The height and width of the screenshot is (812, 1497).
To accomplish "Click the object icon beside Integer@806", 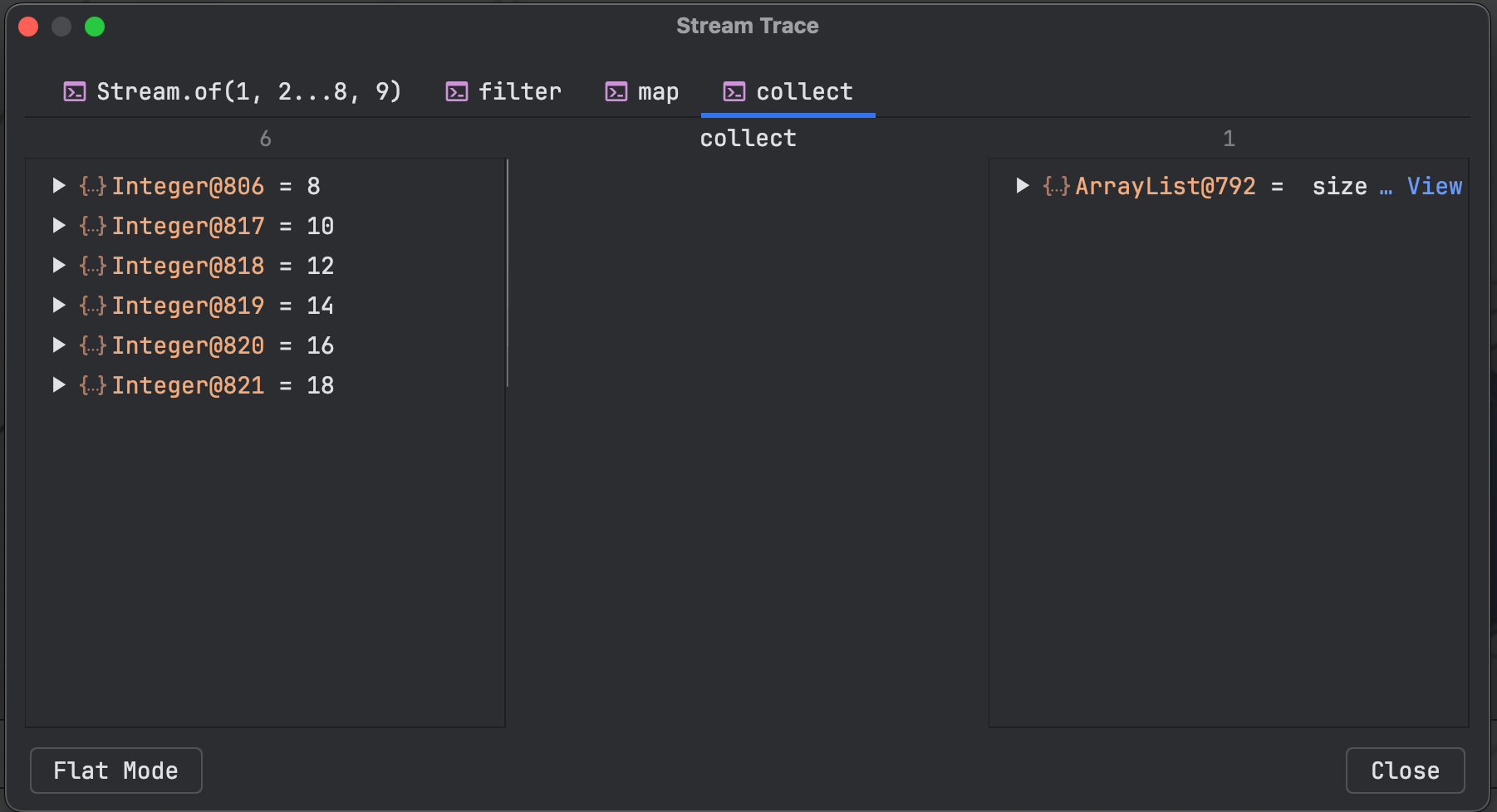I will point(92,186).
